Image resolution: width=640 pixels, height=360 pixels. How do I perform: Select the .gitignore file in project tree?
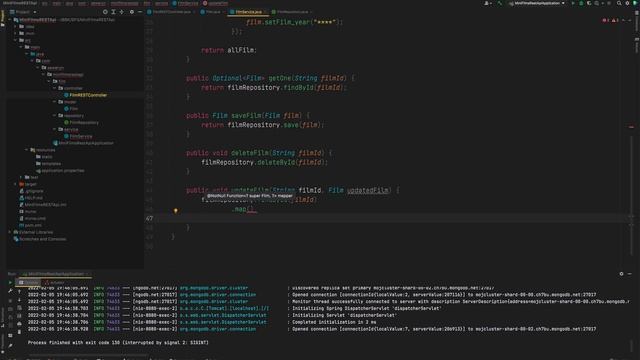pos(31,191)
